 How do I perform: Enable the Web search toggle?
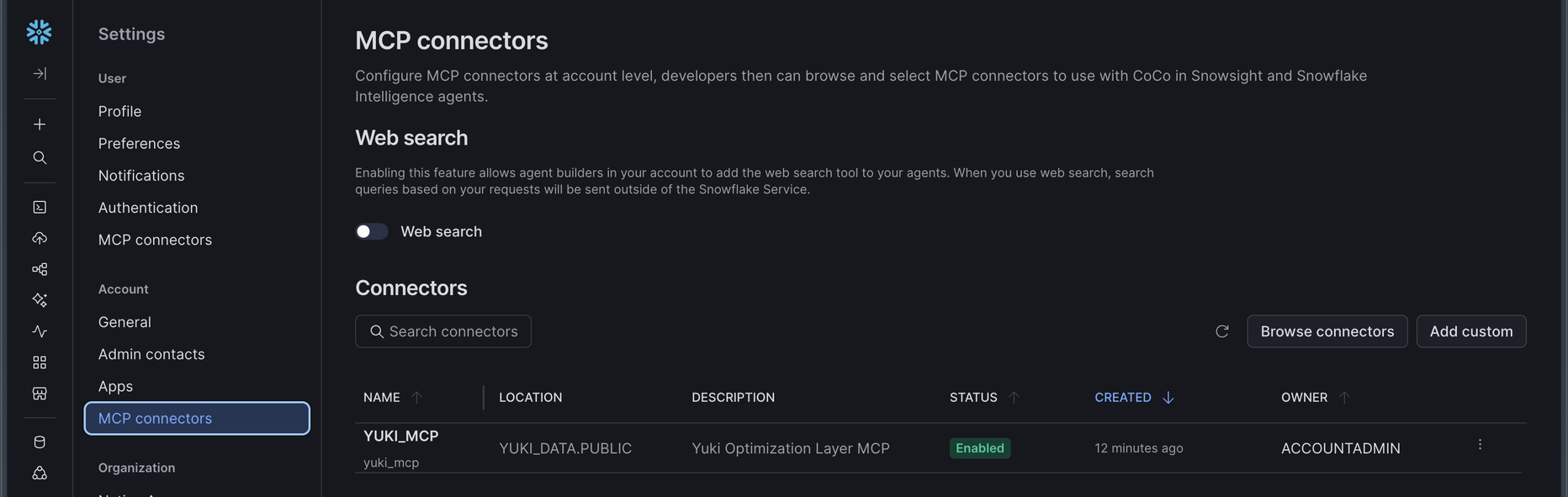tap(371, 231)
